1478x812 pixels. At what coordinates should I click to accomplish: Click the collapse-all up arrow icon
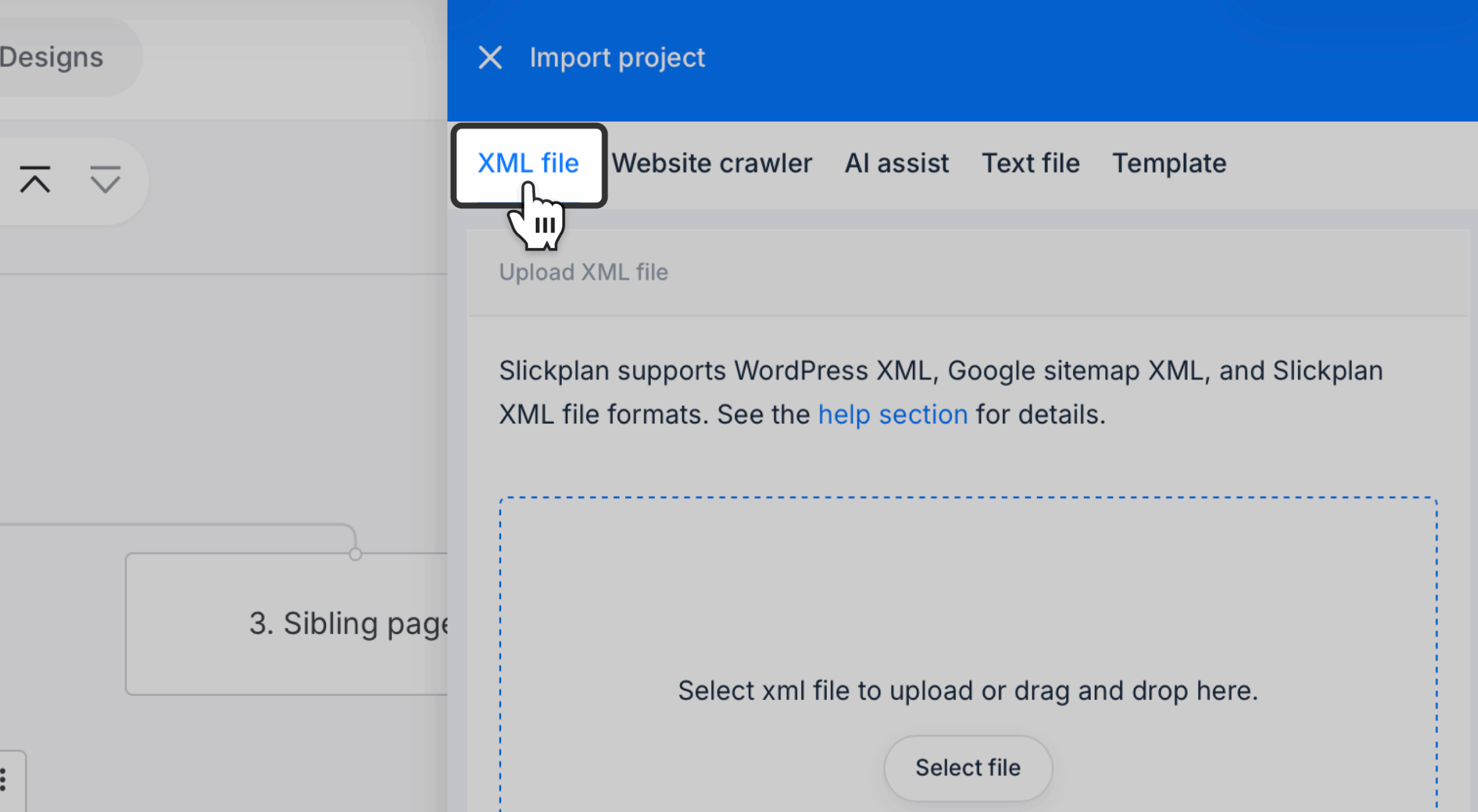tap(35, 179)
